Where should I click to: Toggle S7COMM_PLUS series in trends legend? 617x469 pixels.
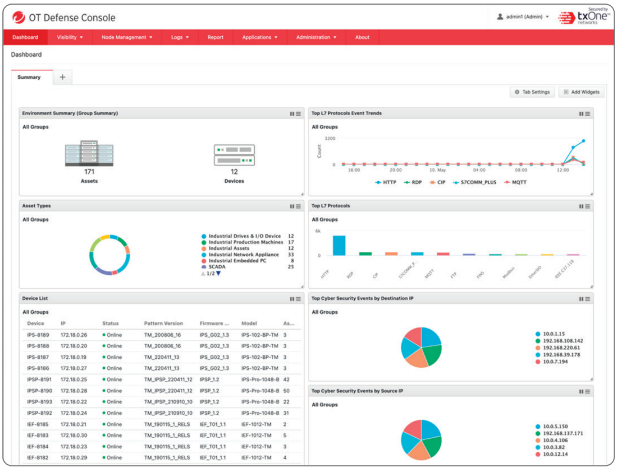pyautogui.click(x=474, y=182)
